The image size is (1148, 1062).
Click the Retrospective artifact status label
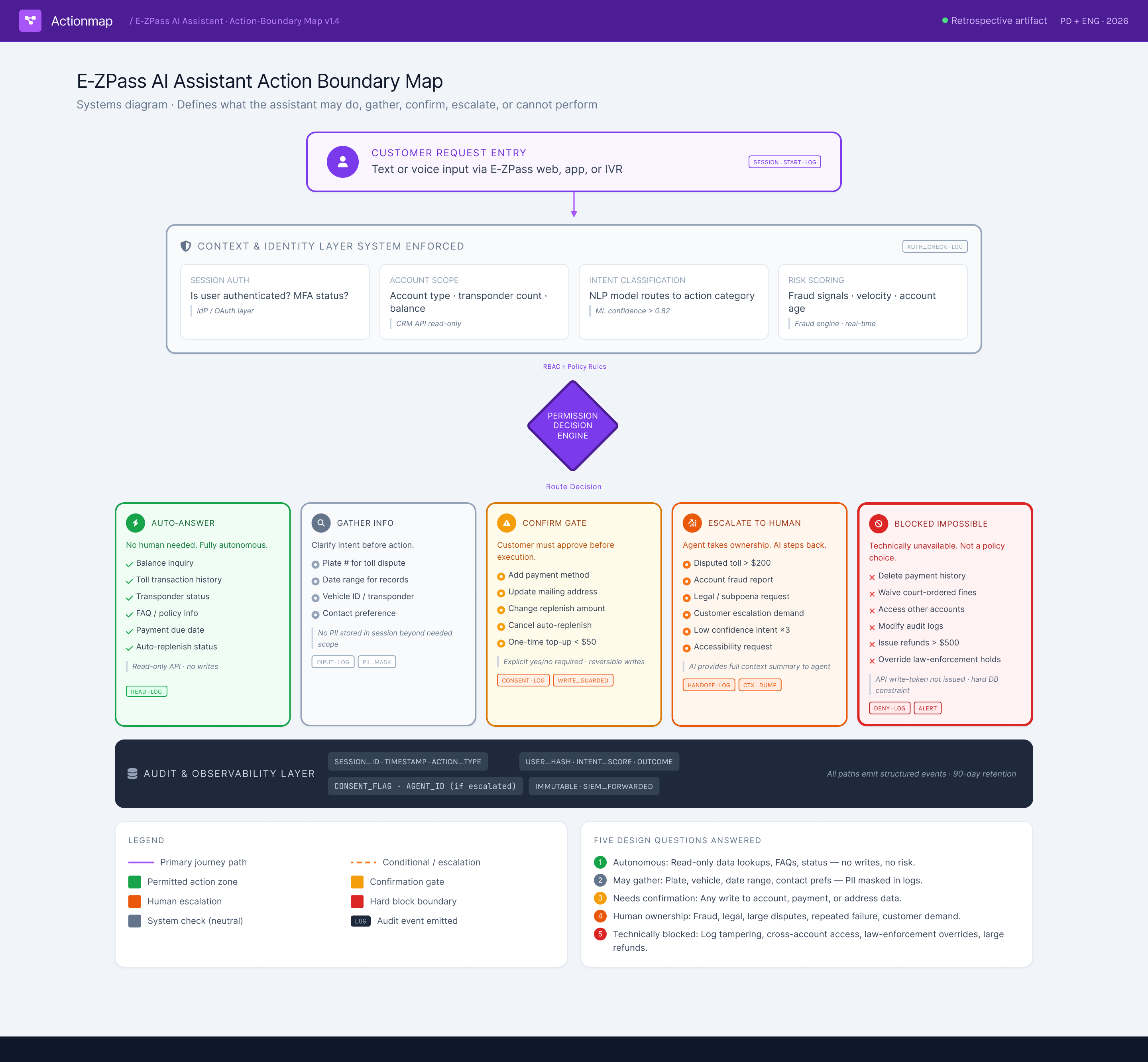[x=999, y=21]
